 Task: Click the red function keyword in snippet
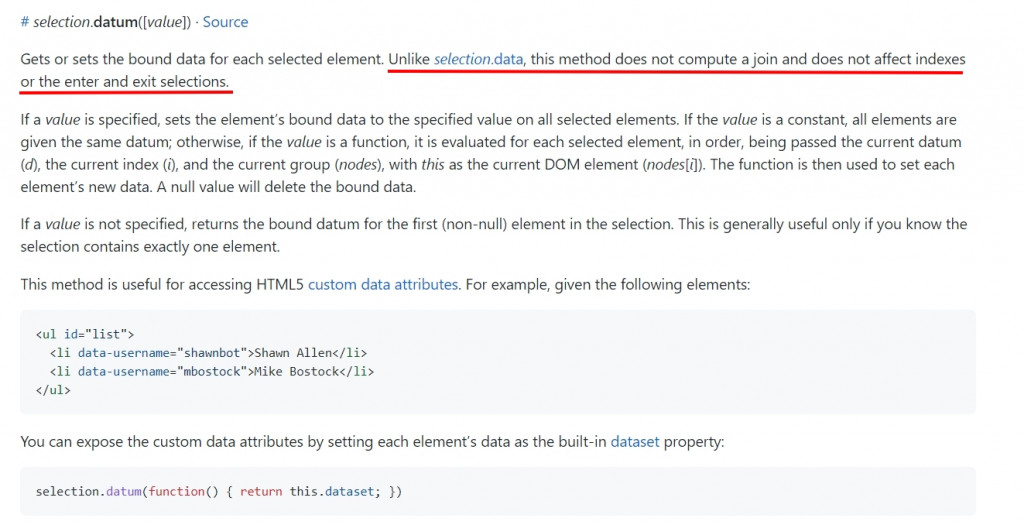[x=176, y=491]
